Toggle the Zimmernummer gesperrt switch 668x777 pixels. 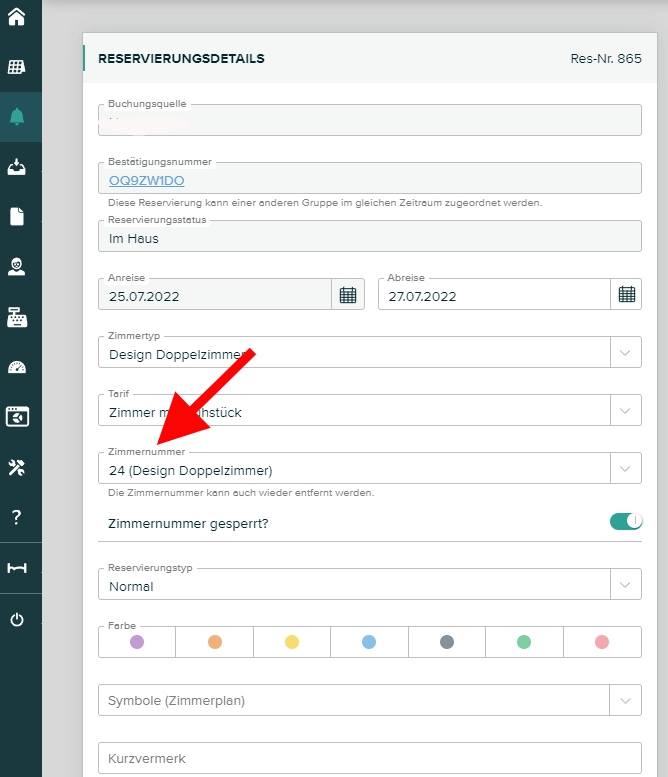(626, 521)
